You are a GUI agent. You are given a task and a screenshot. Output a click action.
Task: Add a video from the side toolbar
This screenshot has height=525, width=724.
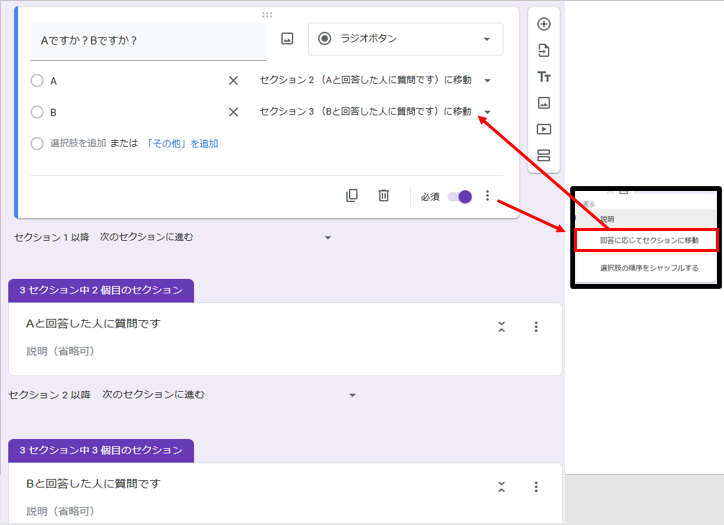click(543, 129)
